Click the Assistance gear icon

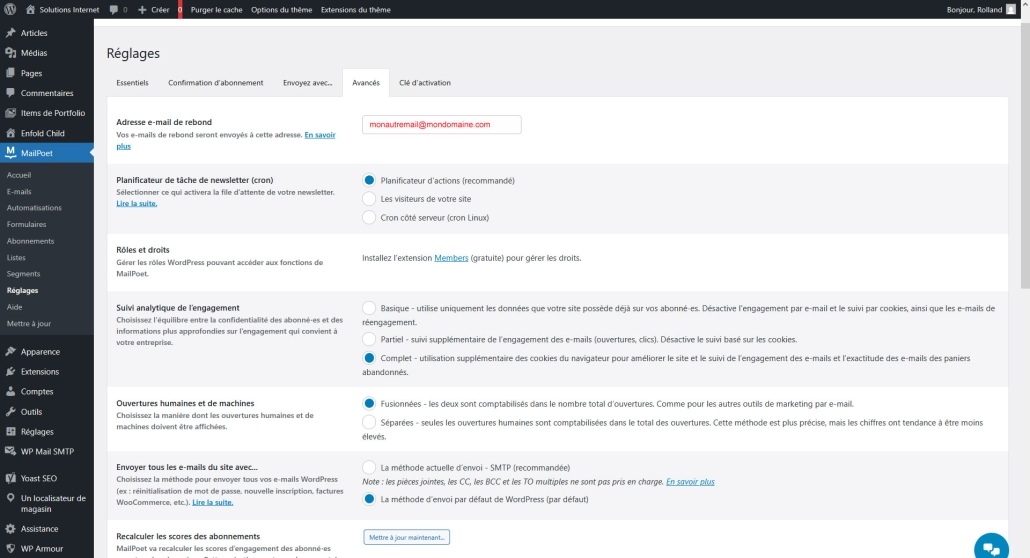click(x=11, y=528)
